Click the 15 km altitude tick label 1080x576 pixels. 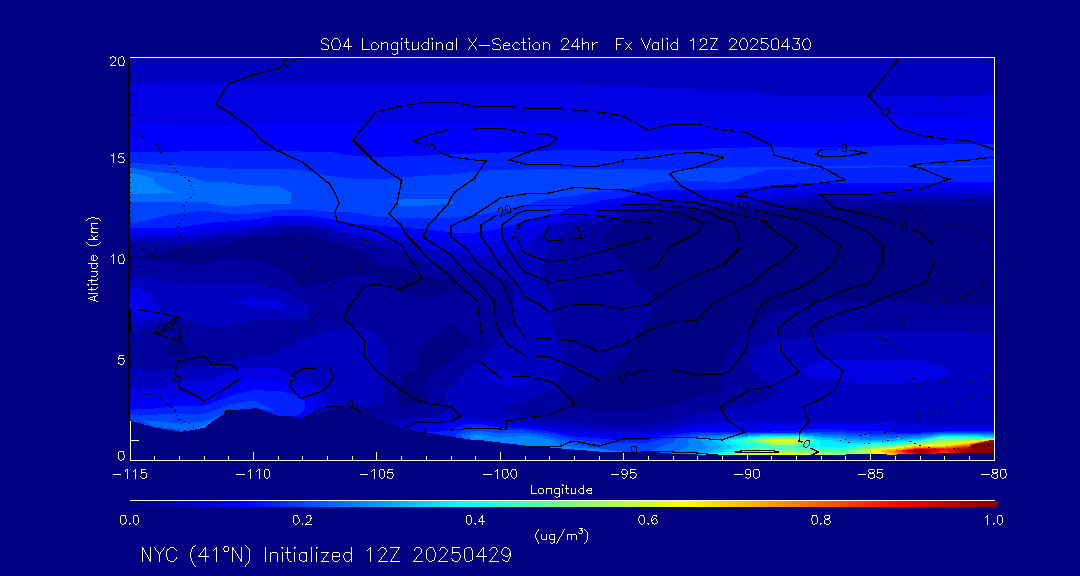click(115, 159)
